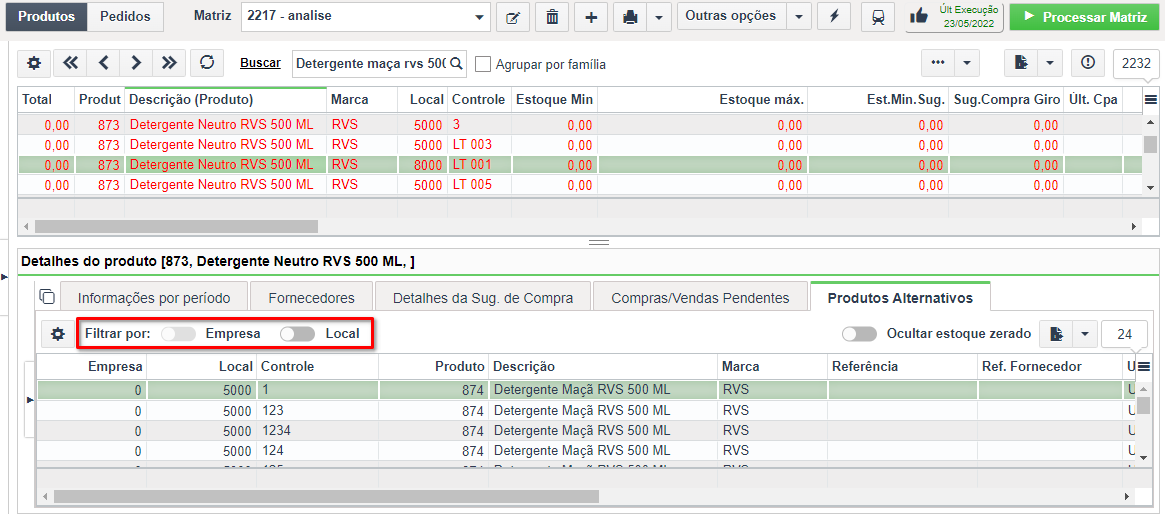
Task: Open the Matriz 2217 - analise combo box
Action: pyautogui.click(x=366, y=17)
